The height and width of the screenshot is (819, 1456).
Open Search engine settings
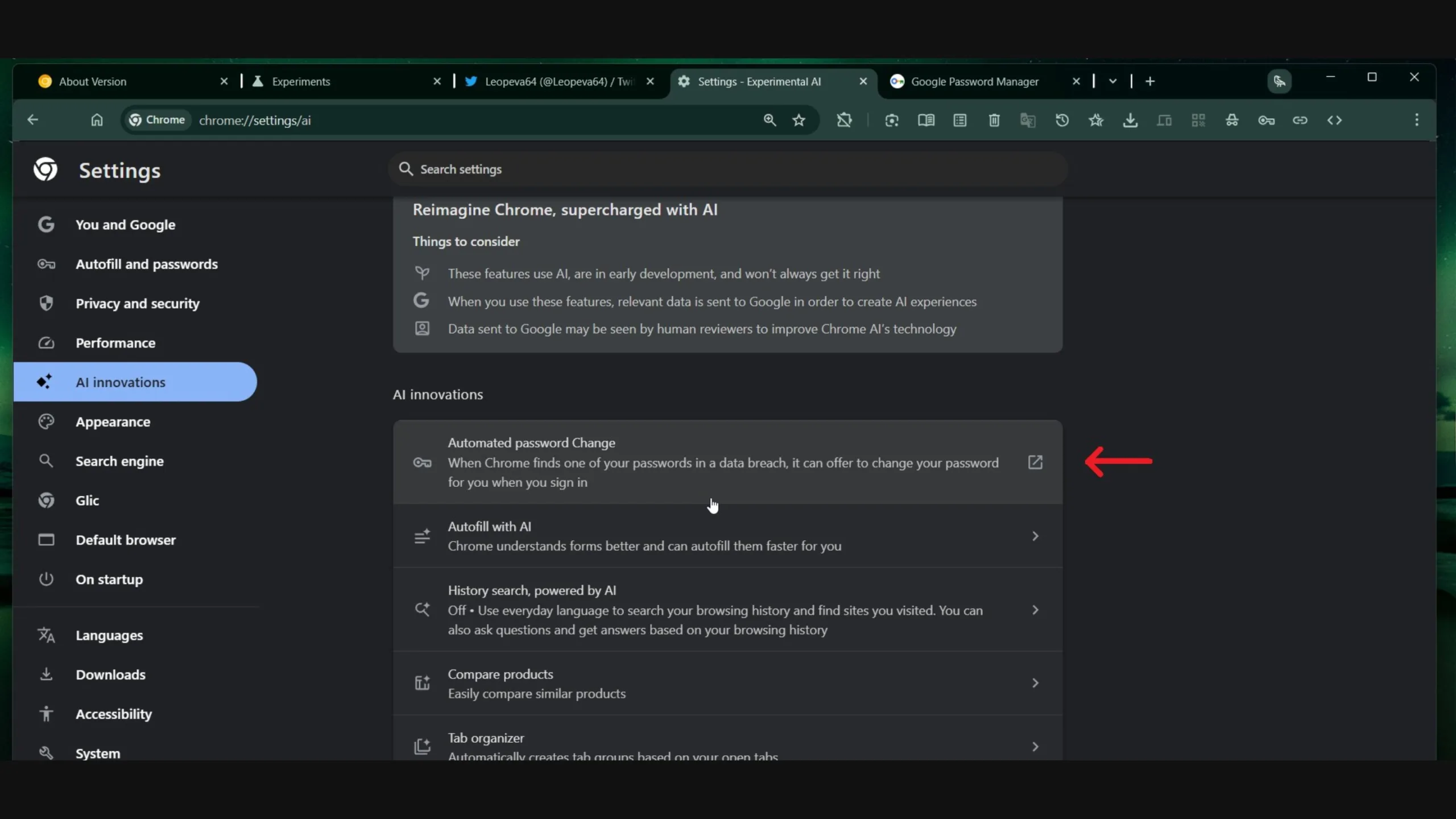pyautogui.click(x=135, y=461)
